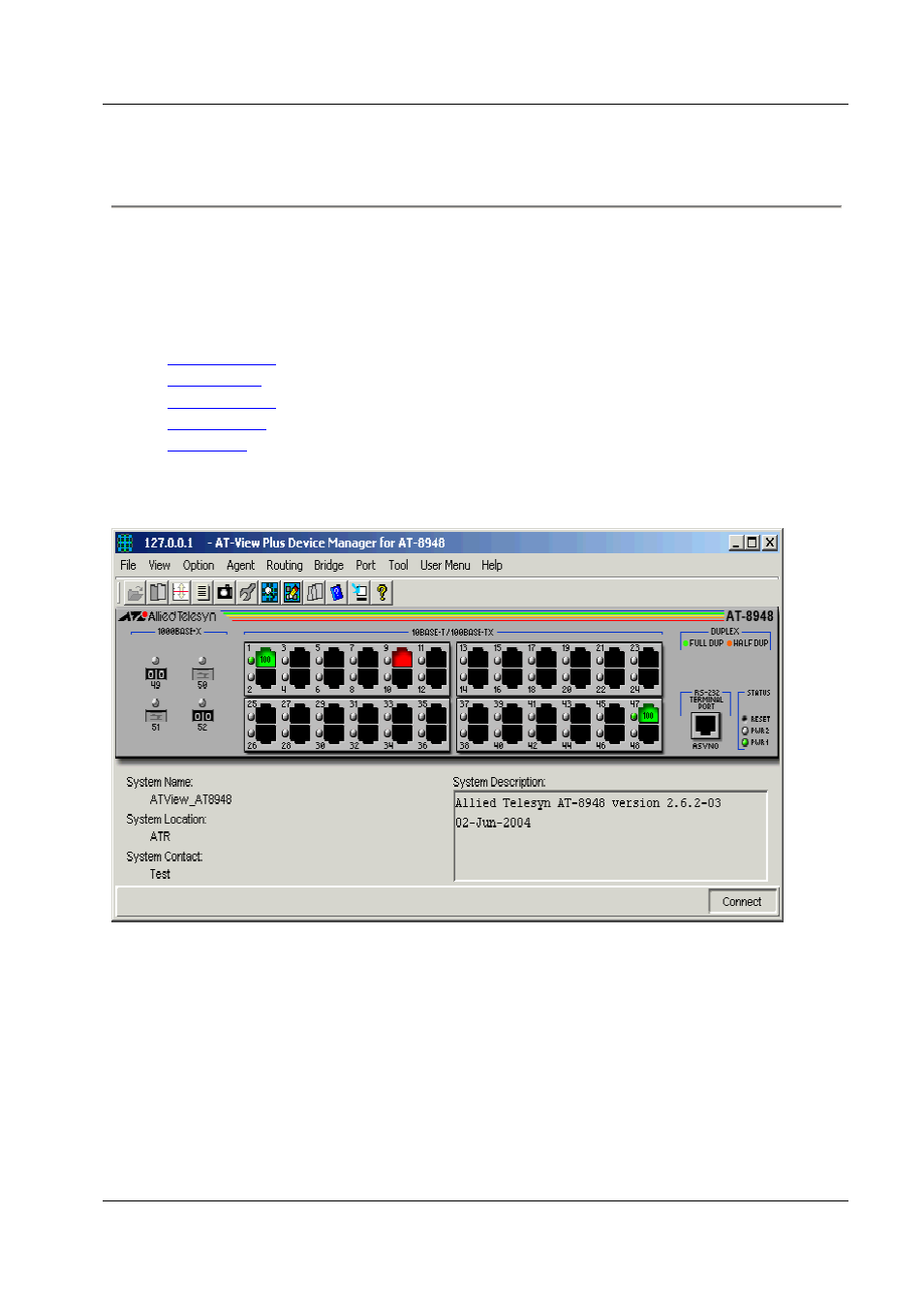Open the Bridge menu
The height and width of the screenshot is (1308, 924).
tap(328, 566)
